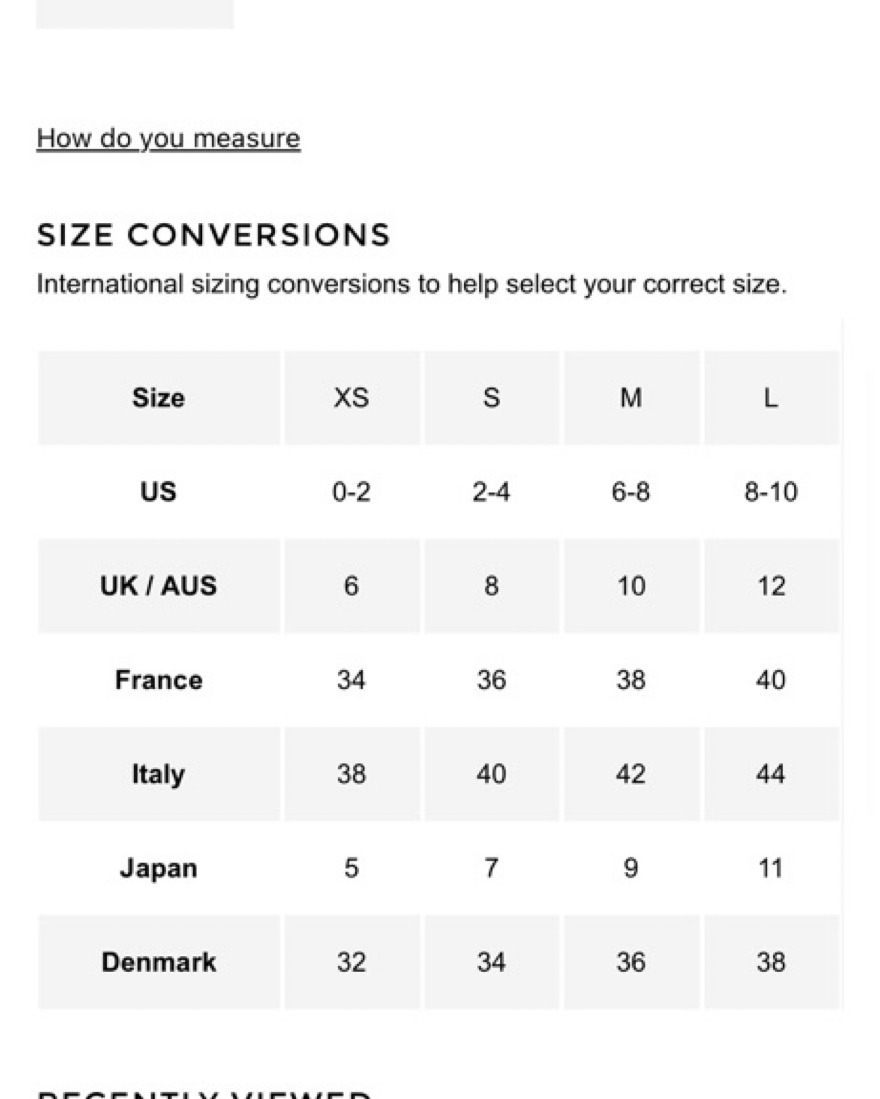Click UK / AUS size 10 cell
This screenshot has width=880, height=1099.
pyautogui.click(x=631, y=586)
